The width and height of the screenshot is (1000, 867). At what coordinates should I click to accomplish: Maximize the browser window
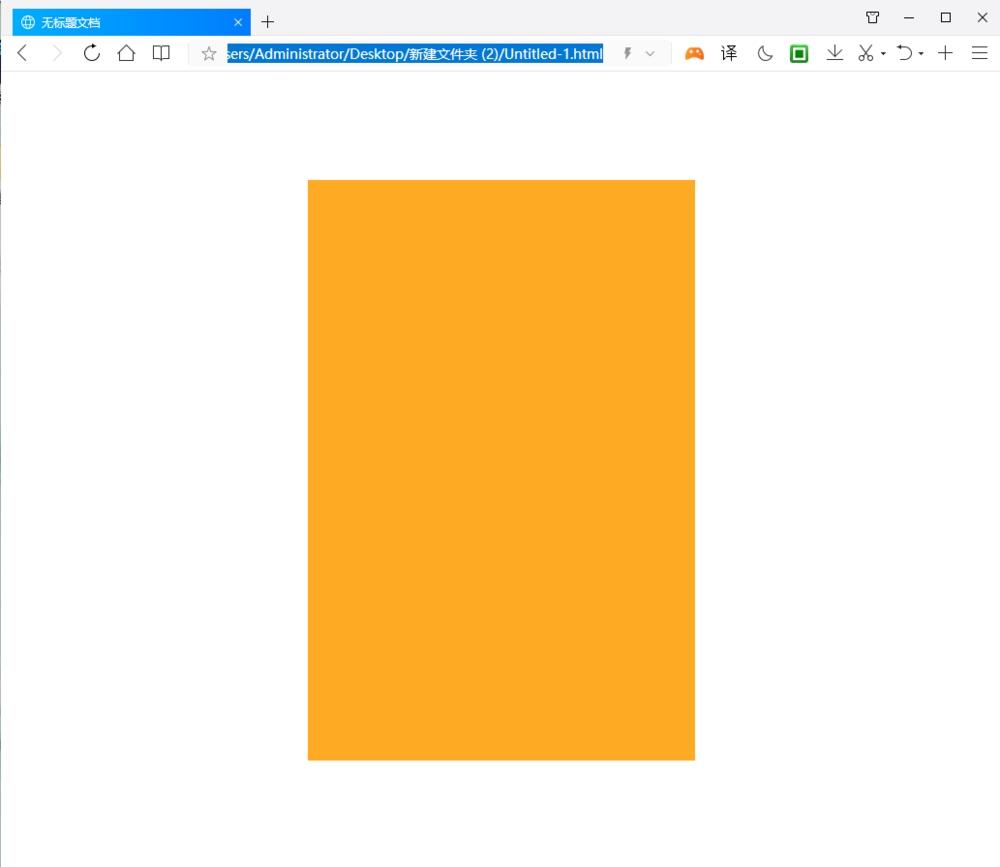[x=946, y=18]
